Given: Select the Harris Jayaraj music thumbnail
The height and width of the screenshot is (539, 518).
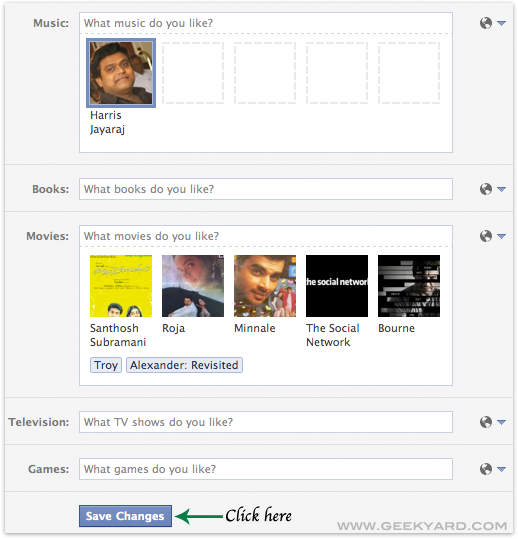Looking at the screenshot, I should coord(121,73).
